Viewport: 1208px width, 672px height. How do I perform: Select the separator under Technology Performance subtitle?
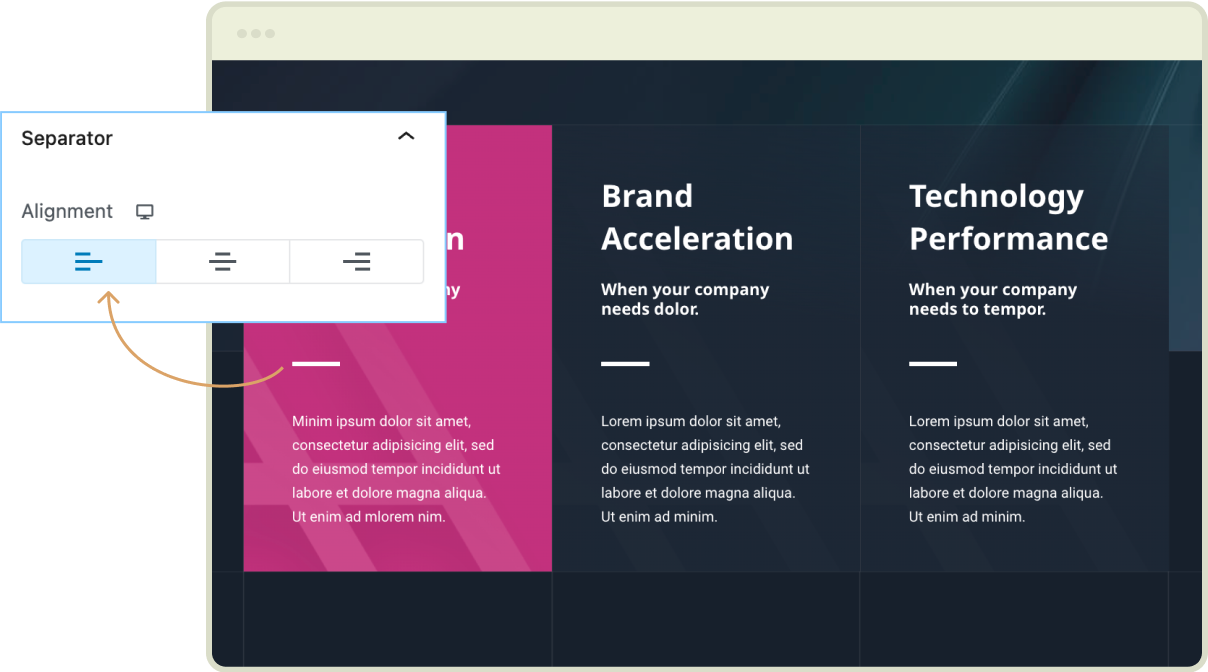[933, 364]
